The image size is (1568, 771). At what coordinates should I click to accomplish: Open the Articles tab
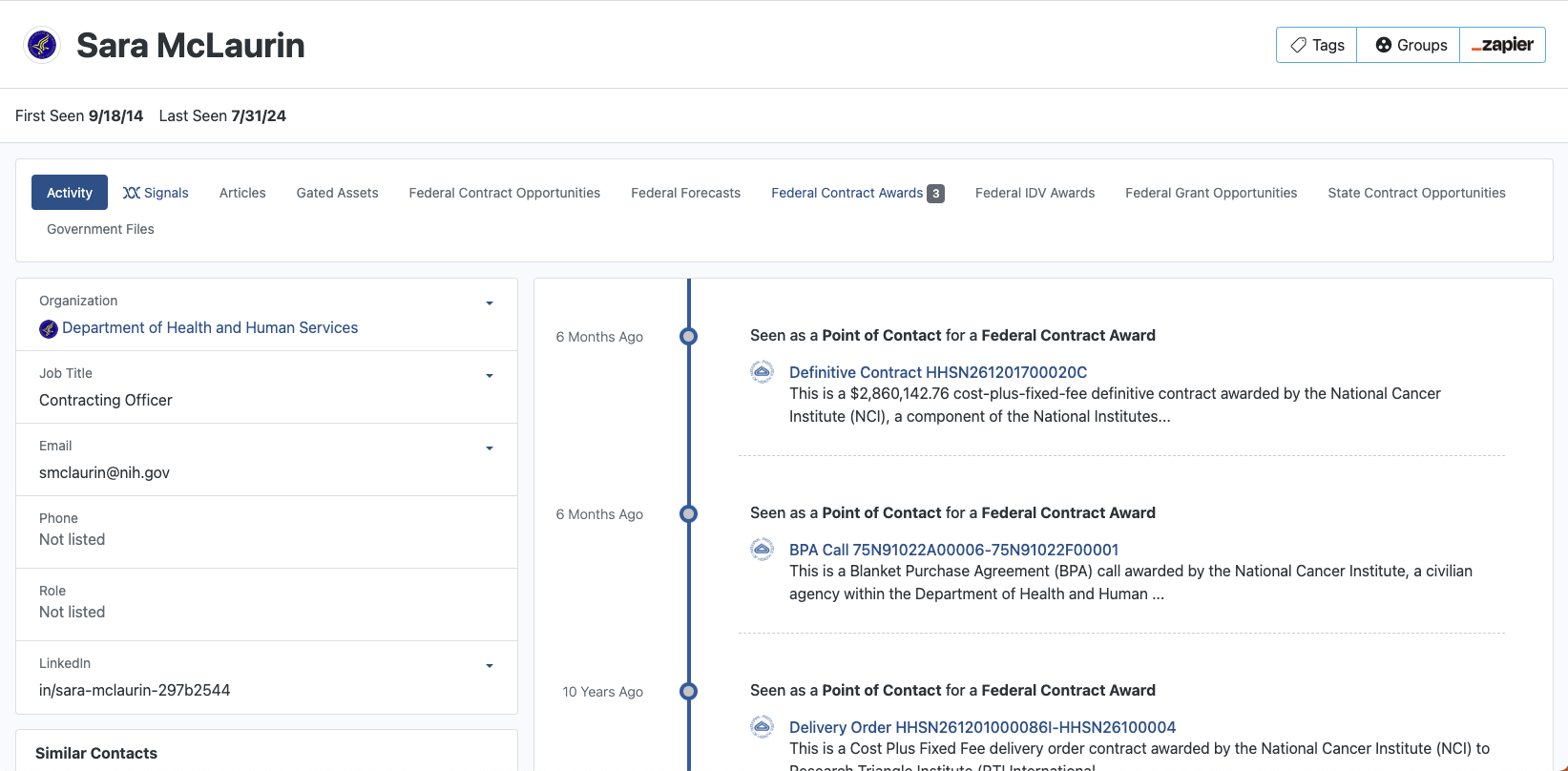click(242, 193)
